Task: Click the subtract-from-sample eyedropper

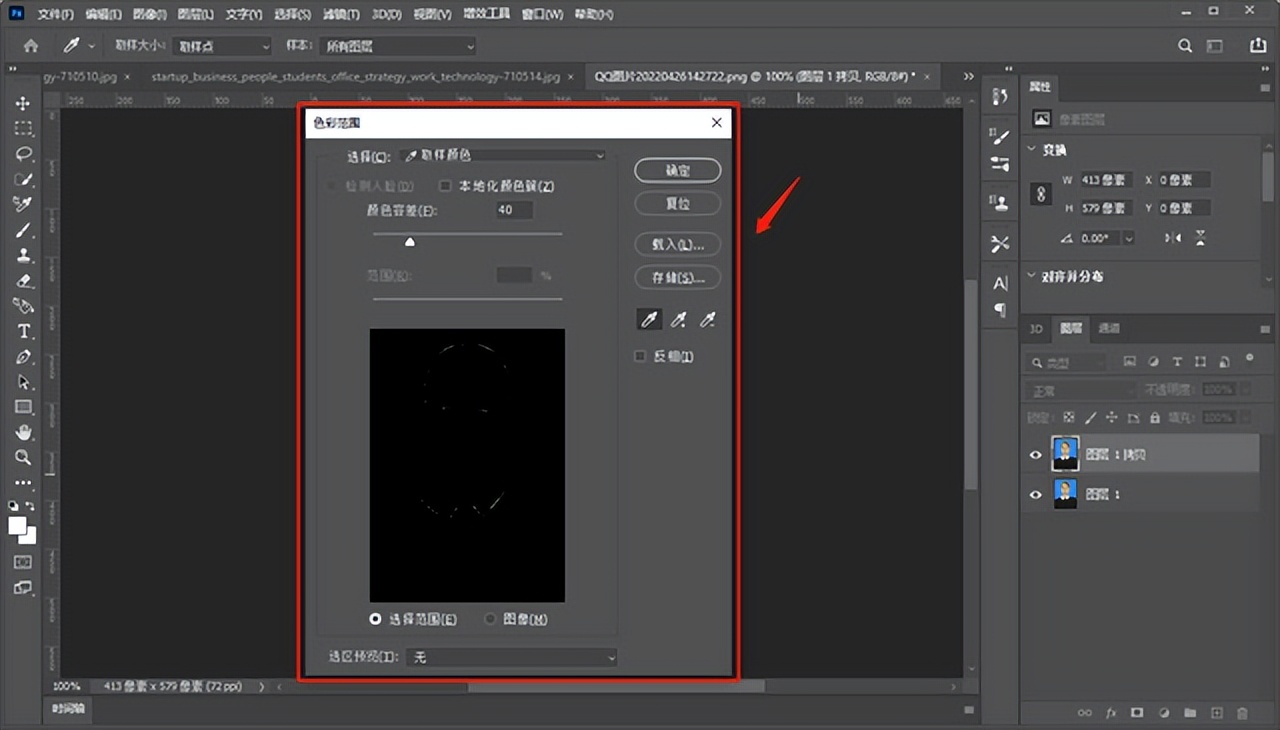Action: (x=707, y=318)
